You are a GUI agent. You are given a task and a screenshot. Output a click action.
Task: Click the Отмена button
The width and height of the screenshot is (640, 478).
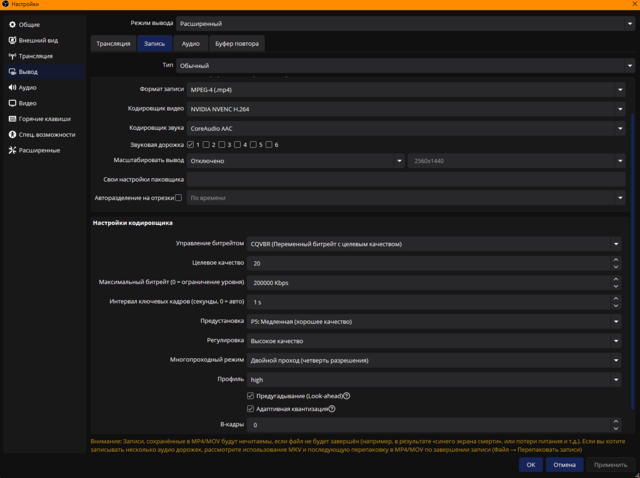(564, 465)
